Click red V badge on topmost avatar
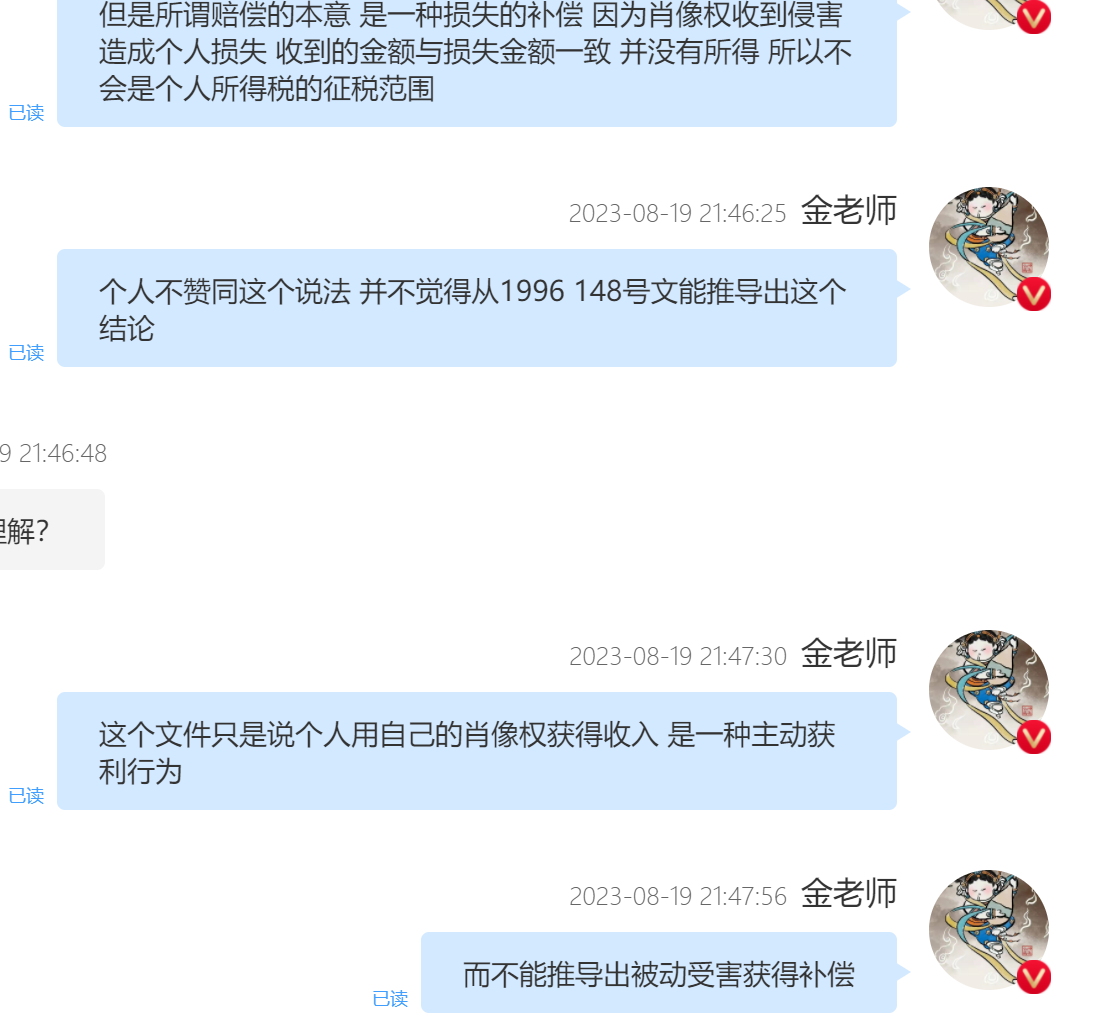The image size is (1100, 1024). pyautogui.click(x=1034, y=18)
